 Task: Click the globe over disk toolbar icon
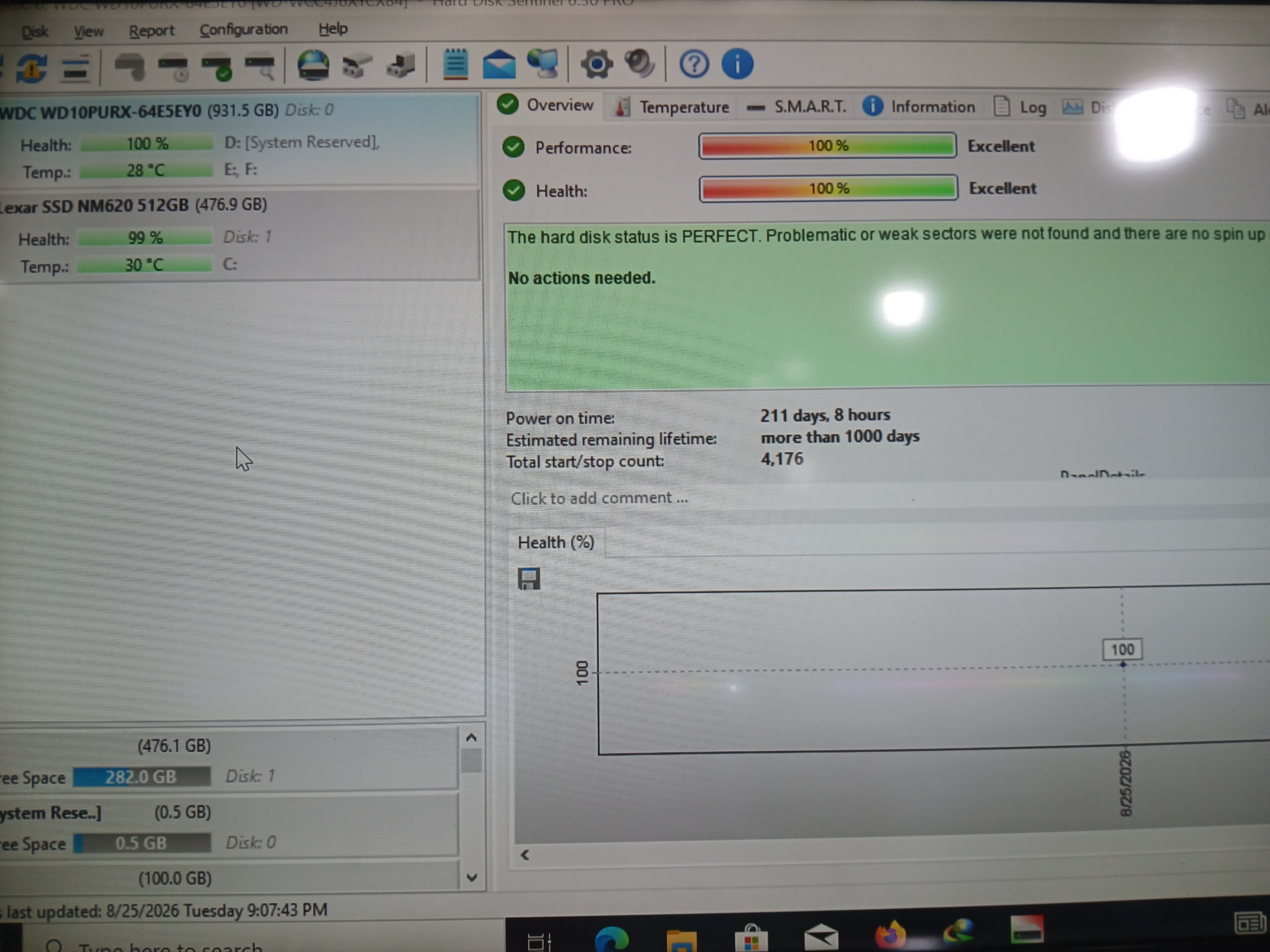pos(314,65)
